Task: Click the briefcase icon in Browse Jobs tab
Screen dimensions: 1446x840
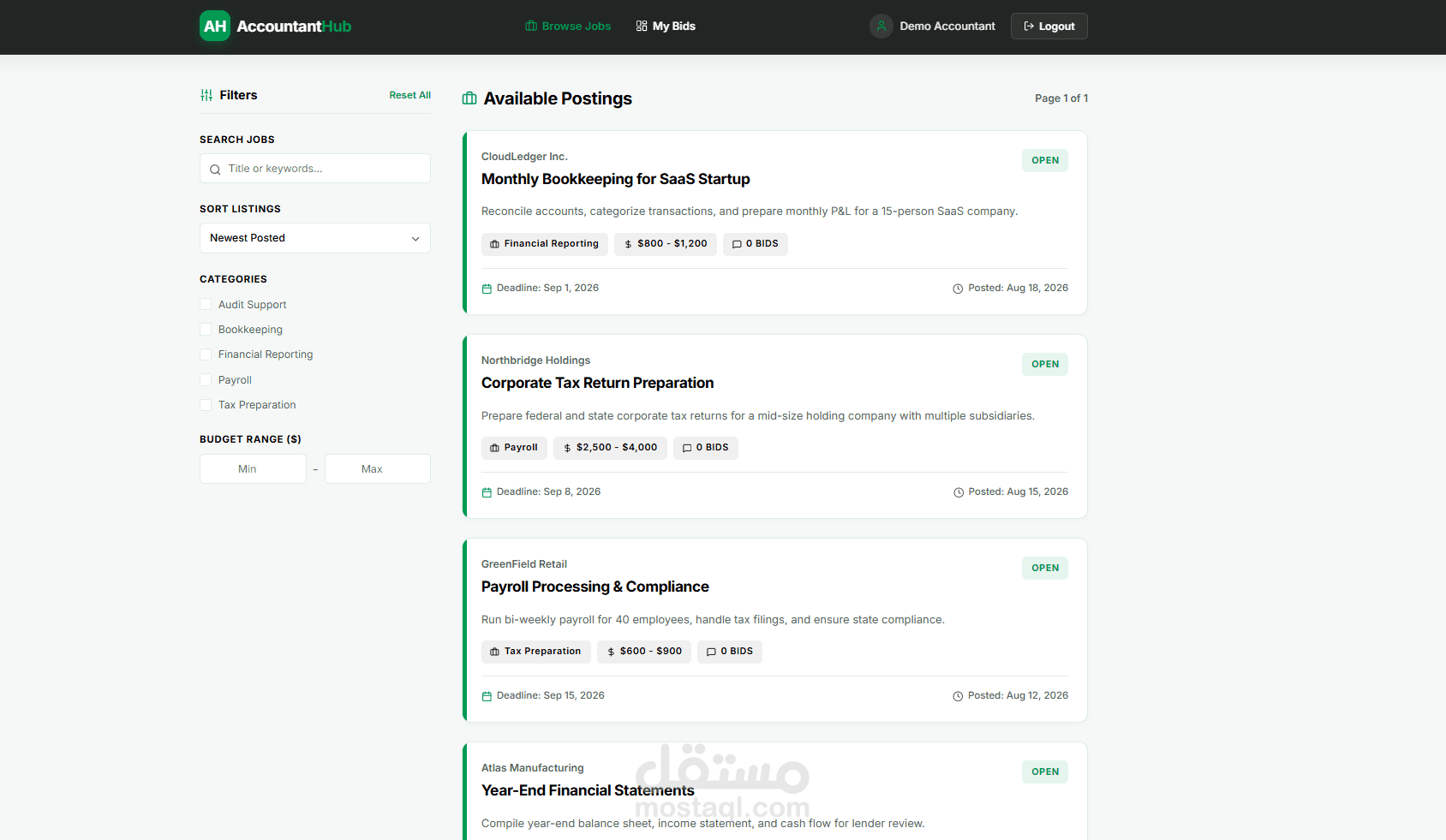Action: click(531, 26)
